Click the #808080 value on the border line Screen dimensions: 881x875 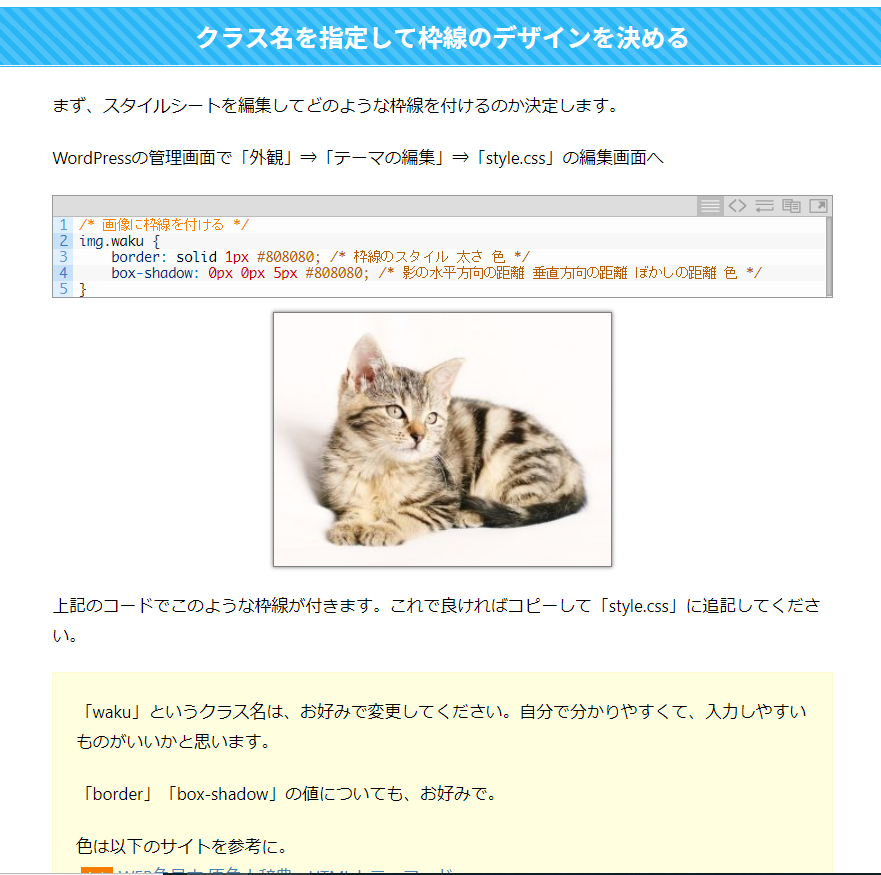285,257
